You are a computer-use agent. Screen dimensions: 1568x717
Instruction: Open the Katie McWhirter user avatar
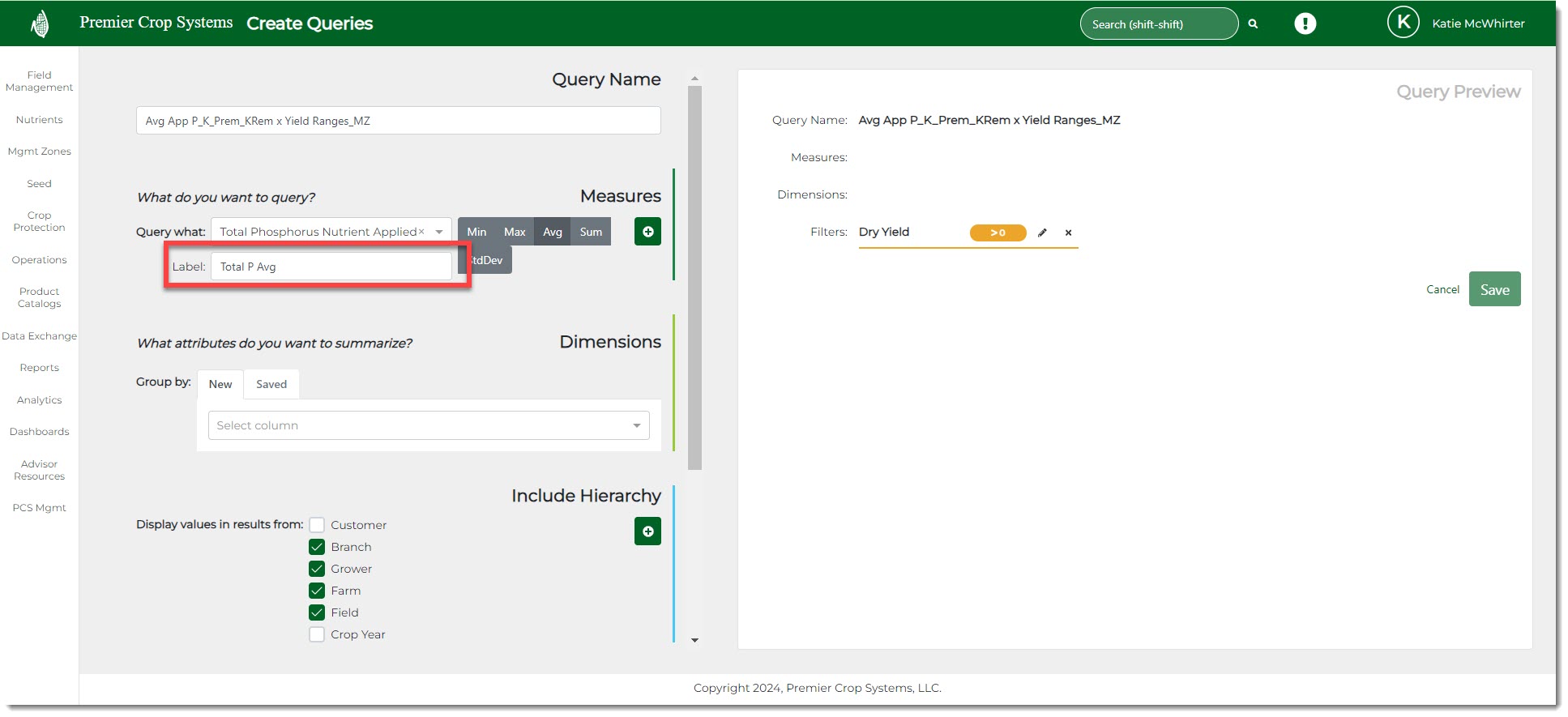pos(1403,23)
